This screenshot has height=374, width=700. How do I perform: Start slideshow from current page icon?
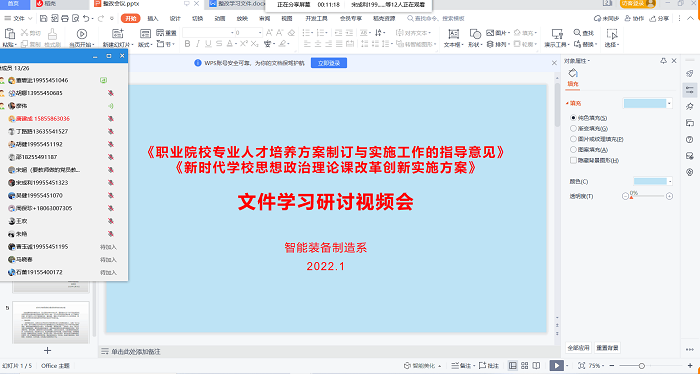tap(82, 34)
